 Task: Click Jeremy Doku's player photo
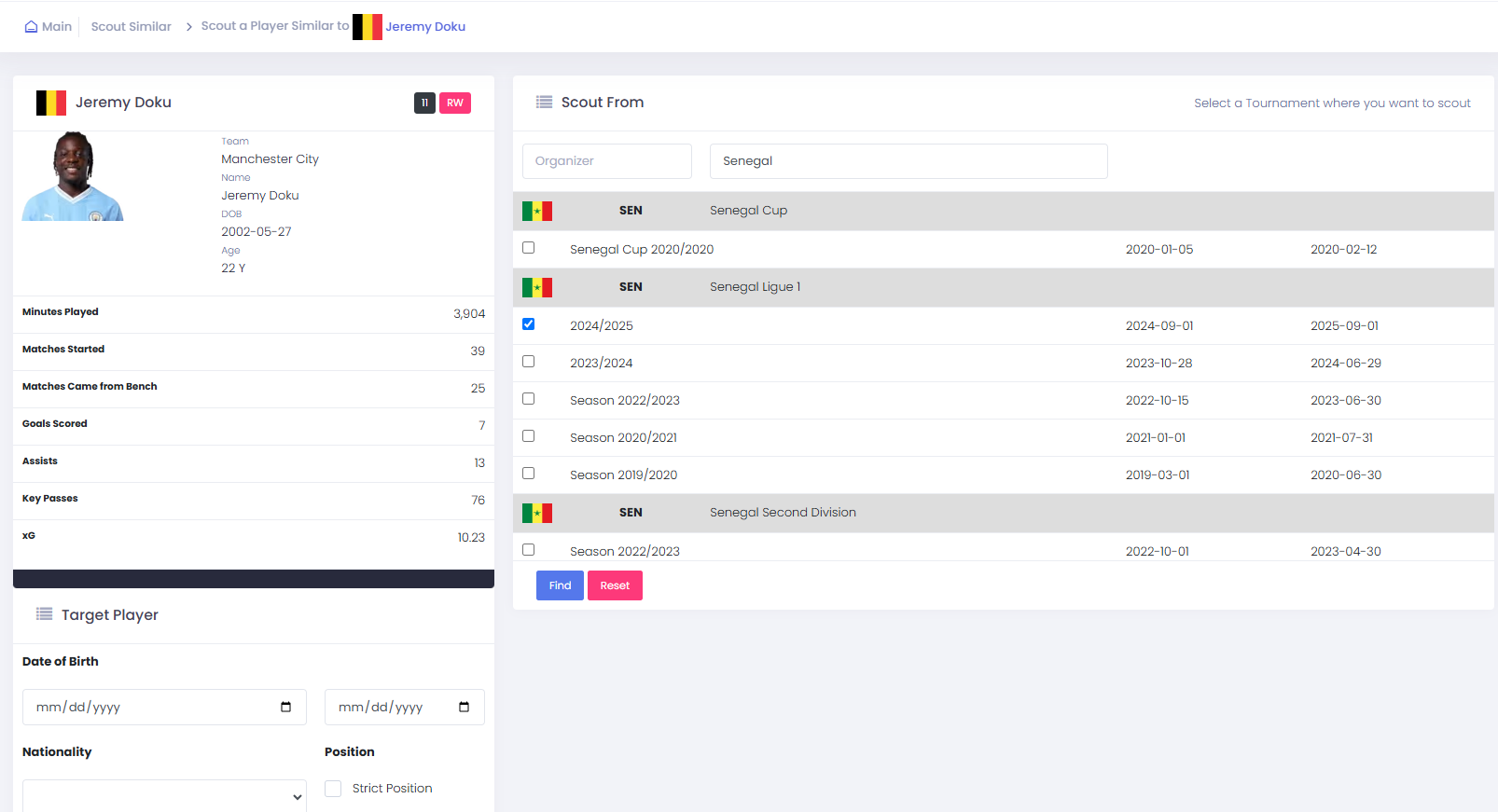click(x=73, y=176)
